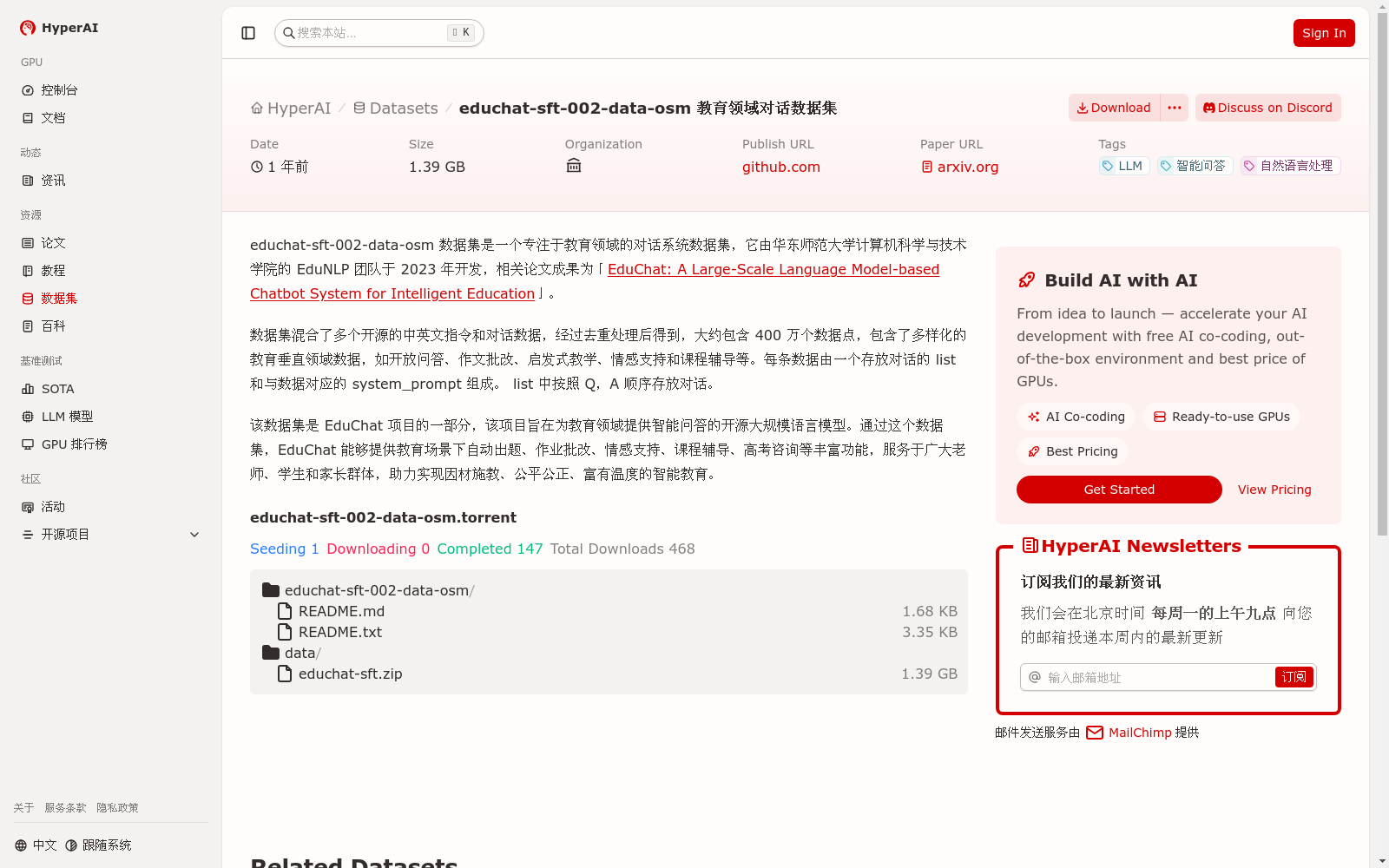Open 隐私政策 privacy policy link
The width and height of the screenshot is (1389, 868).
point(117,808)
